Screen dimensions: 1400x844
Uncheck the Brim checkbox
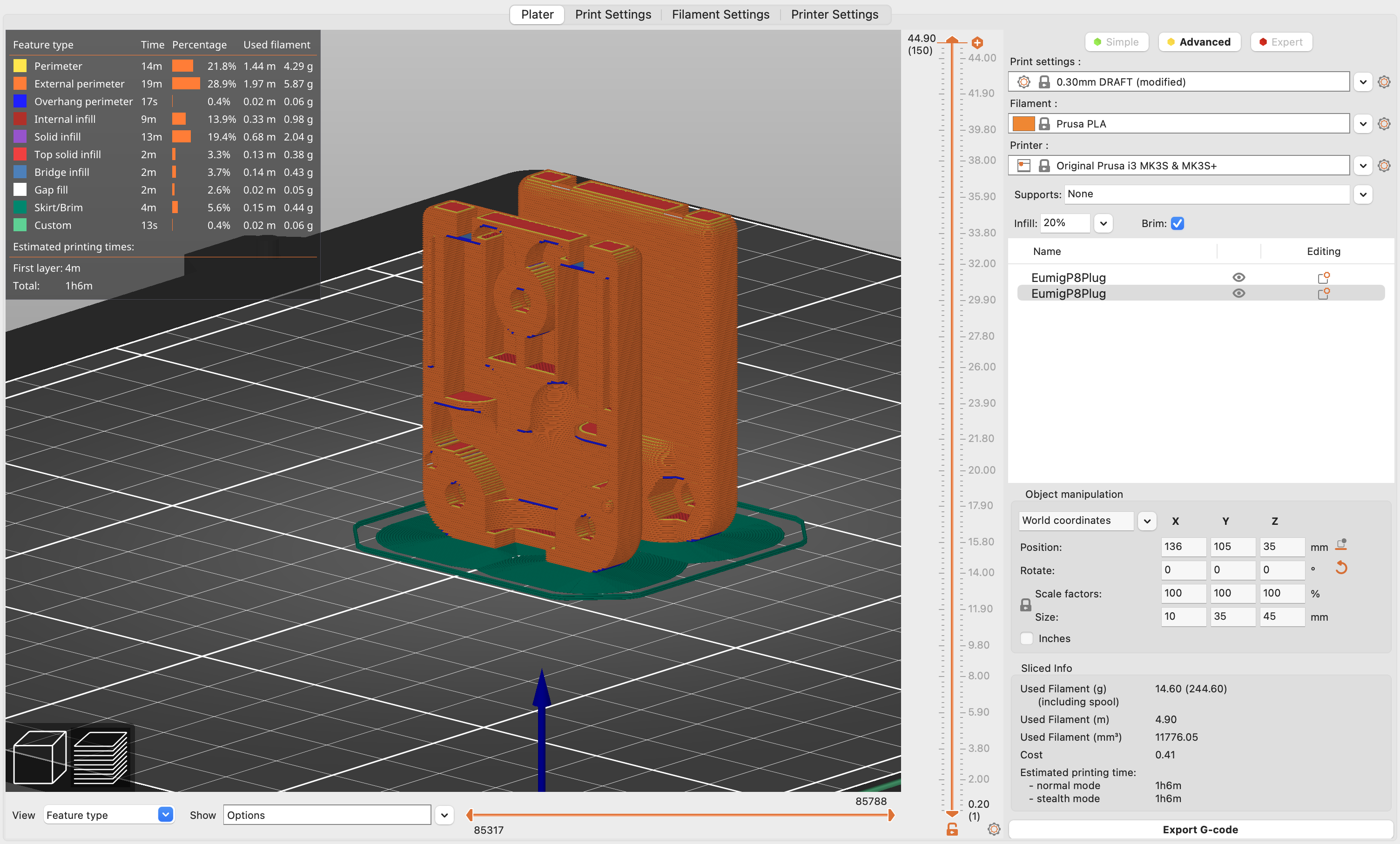(x=1177, y=223)
